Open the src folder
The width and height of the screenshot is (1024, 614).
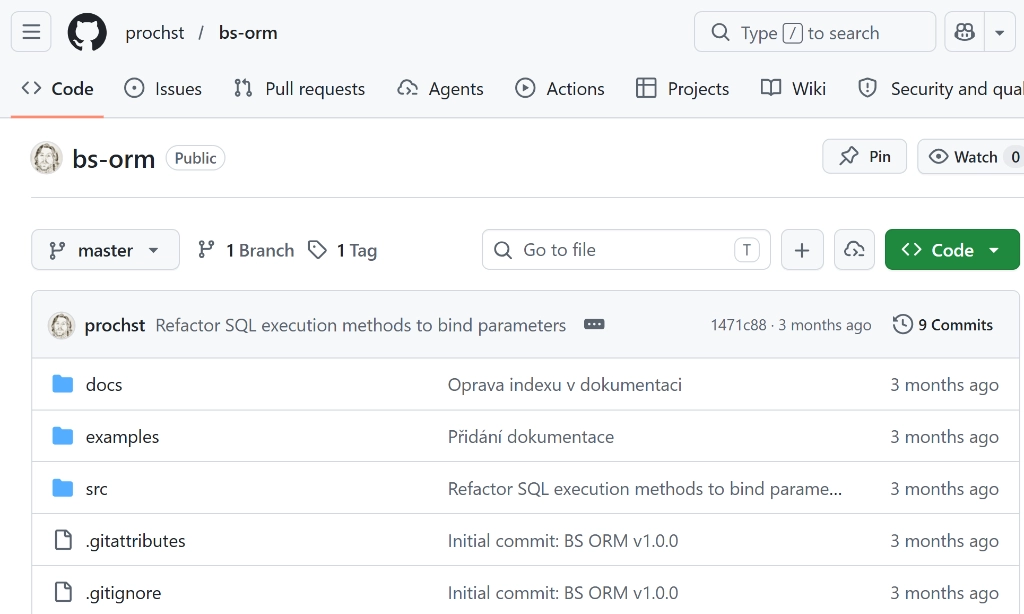pyautogui.click(x=97, y=489)
